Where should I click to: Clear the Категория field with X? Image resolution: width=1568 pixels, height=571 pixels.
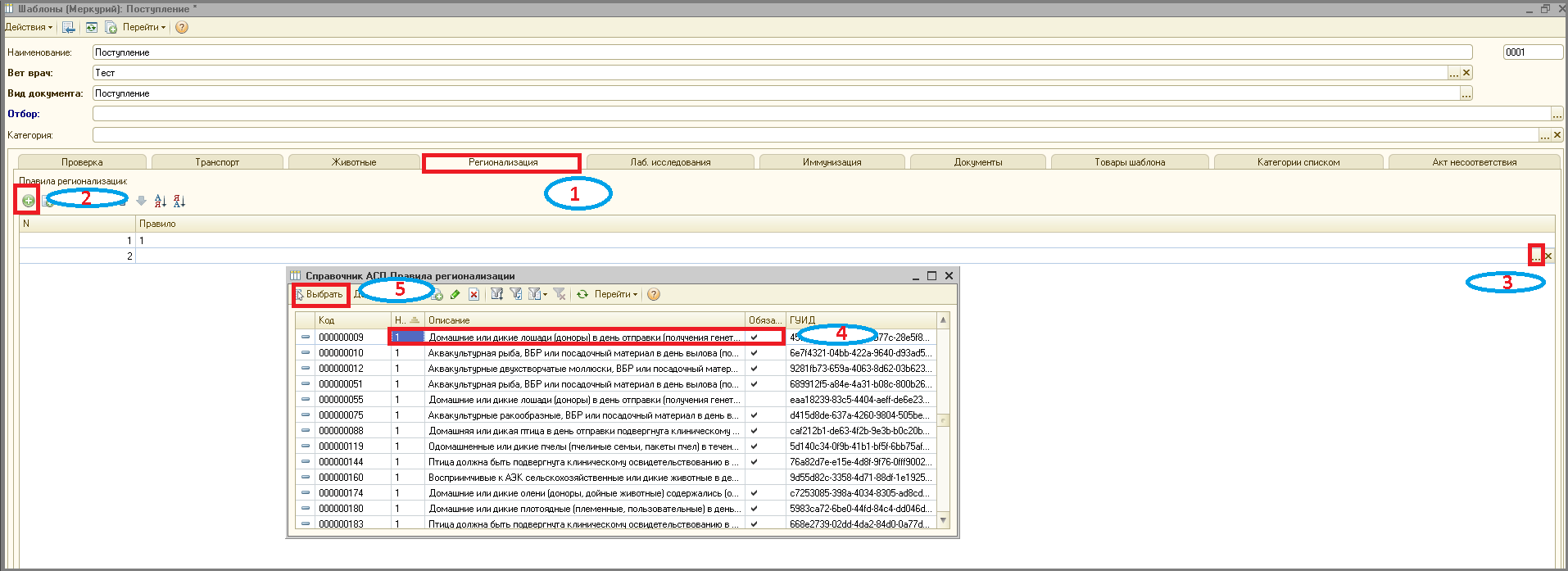(1557, 135)
